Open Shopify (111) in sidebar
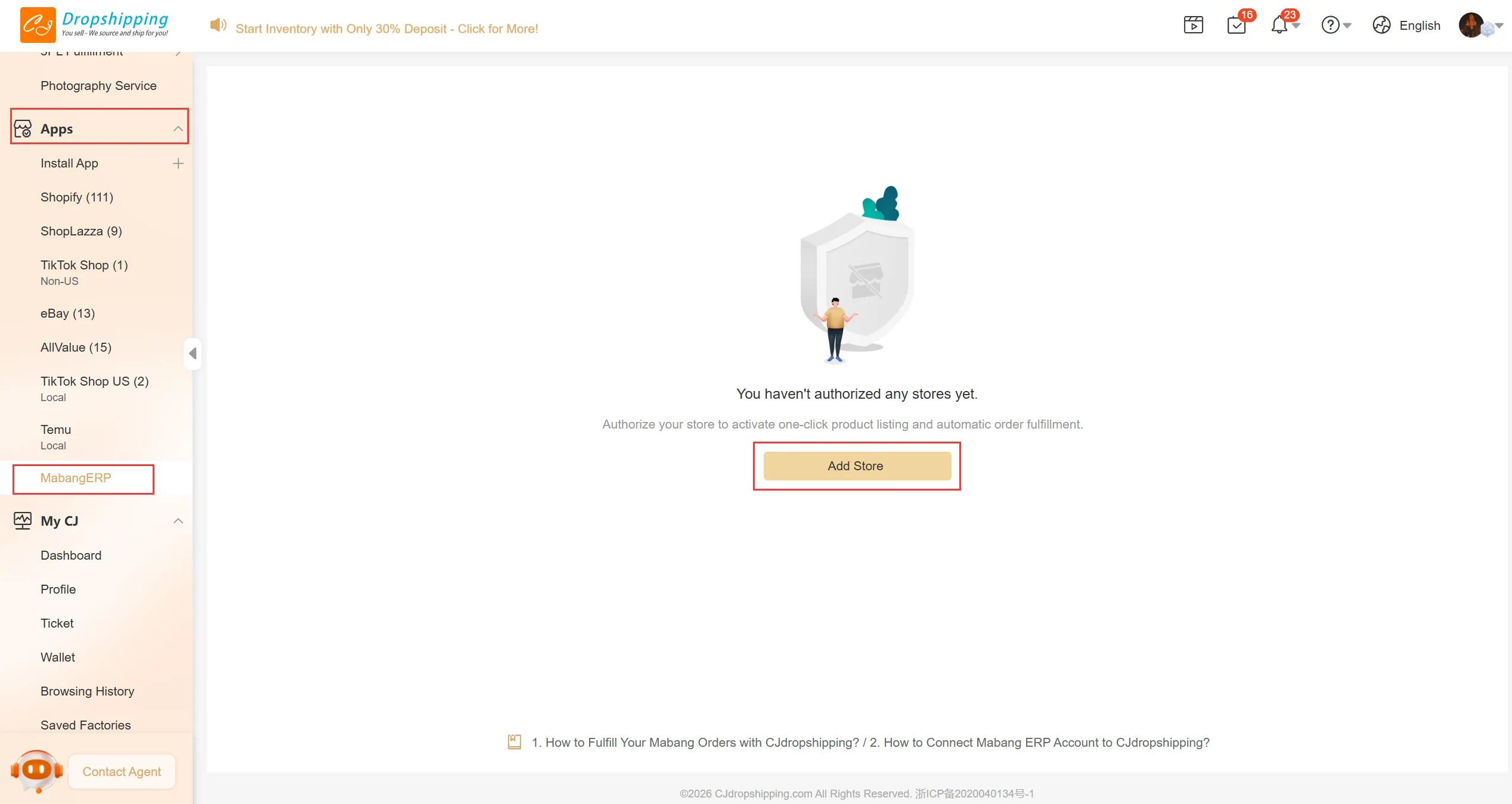The image size is (1512, 804). coord(77,197)
